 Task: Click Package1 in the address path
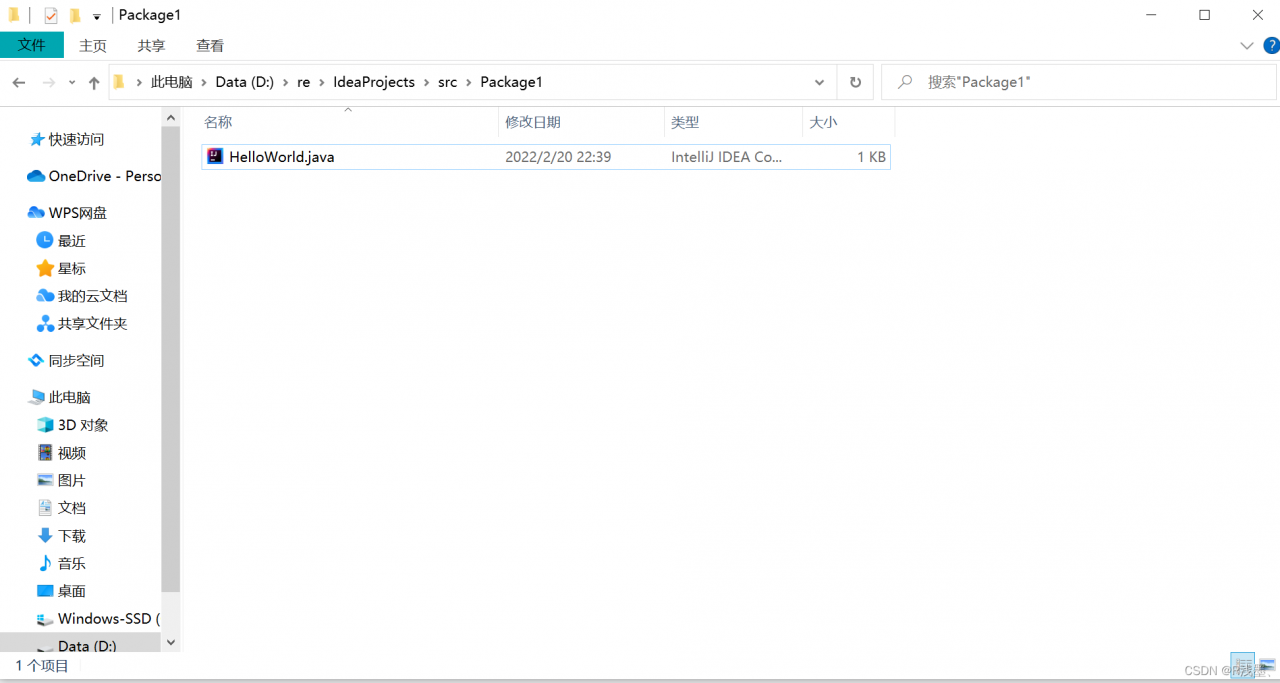click(511, 82)
